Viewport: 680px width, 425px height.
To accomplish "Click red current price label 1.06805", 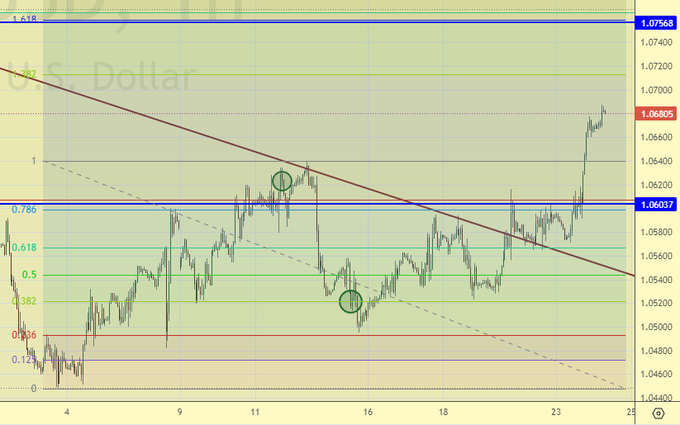I will click(657, 114).
